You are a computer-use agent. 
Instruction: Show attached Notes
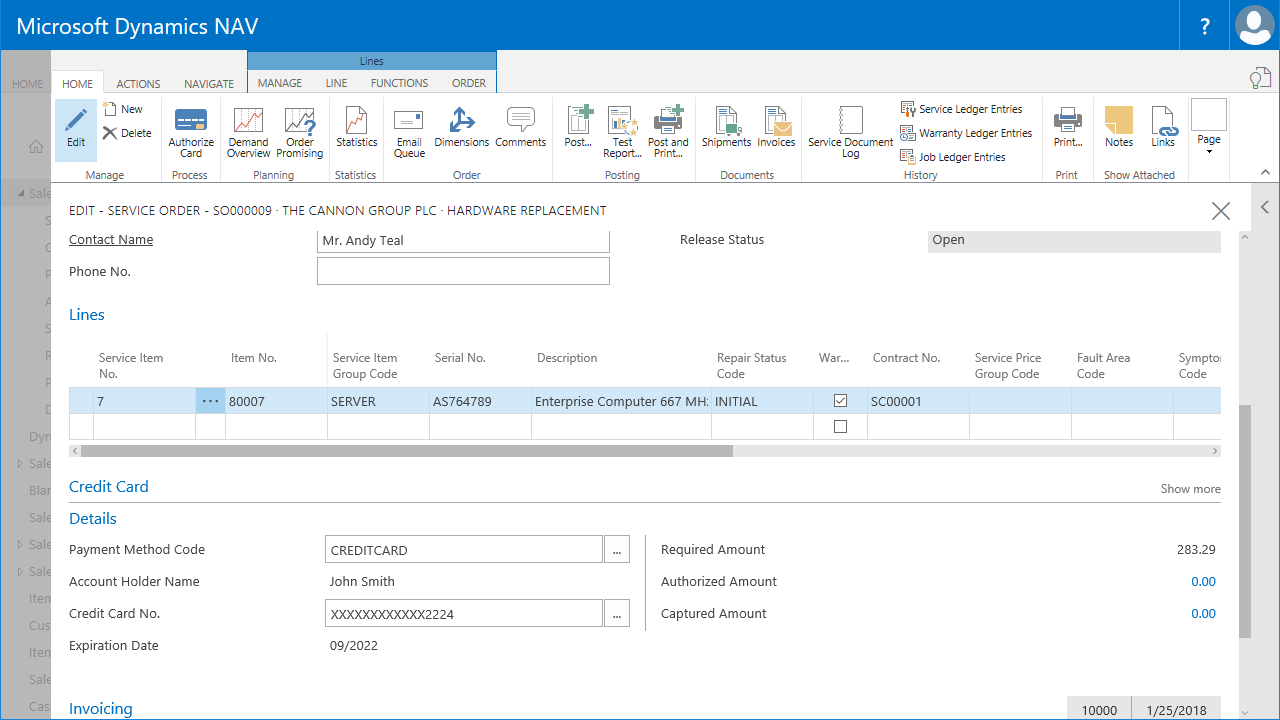pyautogui.click(x=1119, y=128)
